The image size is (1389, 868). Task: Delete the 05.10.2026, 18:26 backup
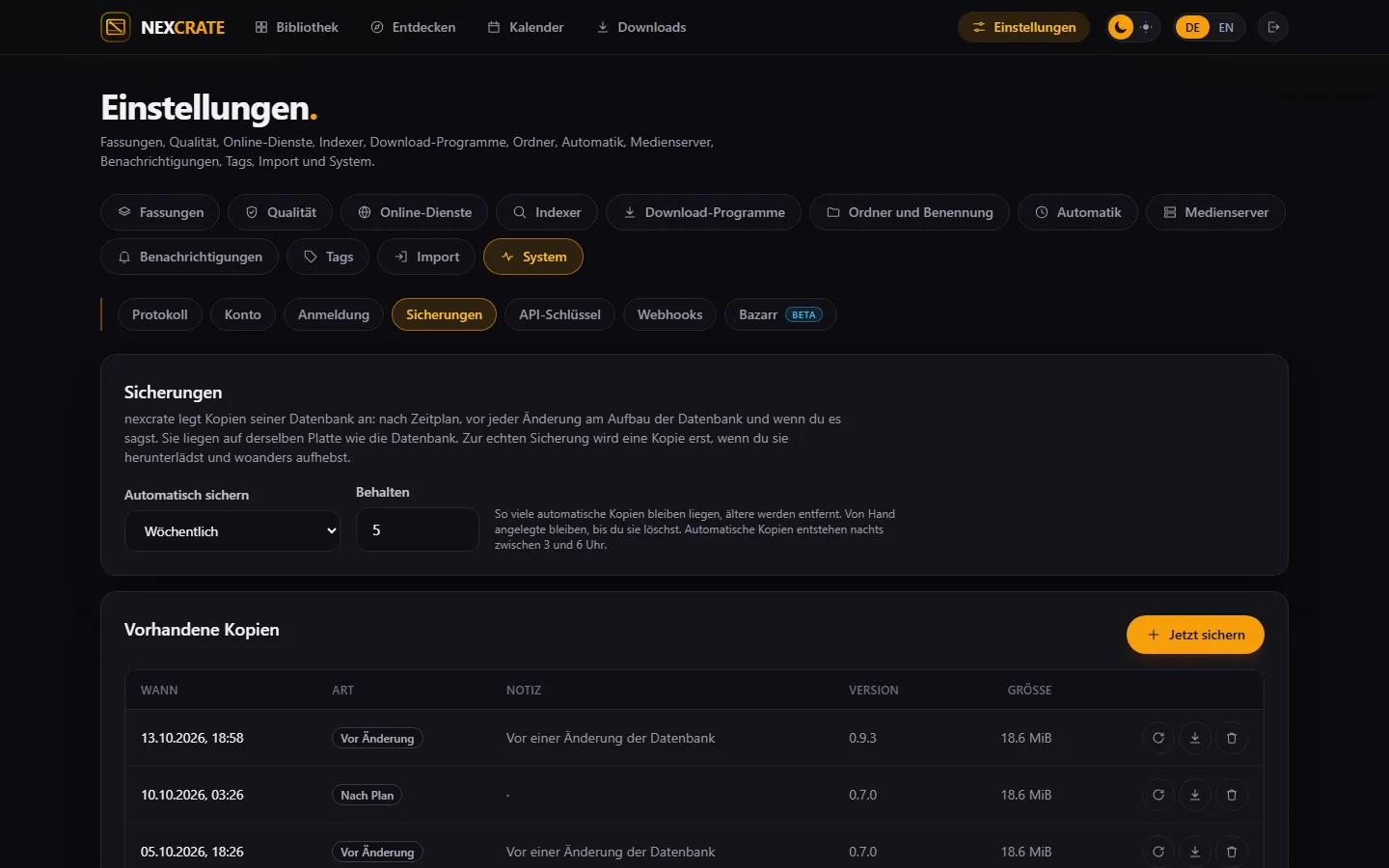pos(1232,852)
